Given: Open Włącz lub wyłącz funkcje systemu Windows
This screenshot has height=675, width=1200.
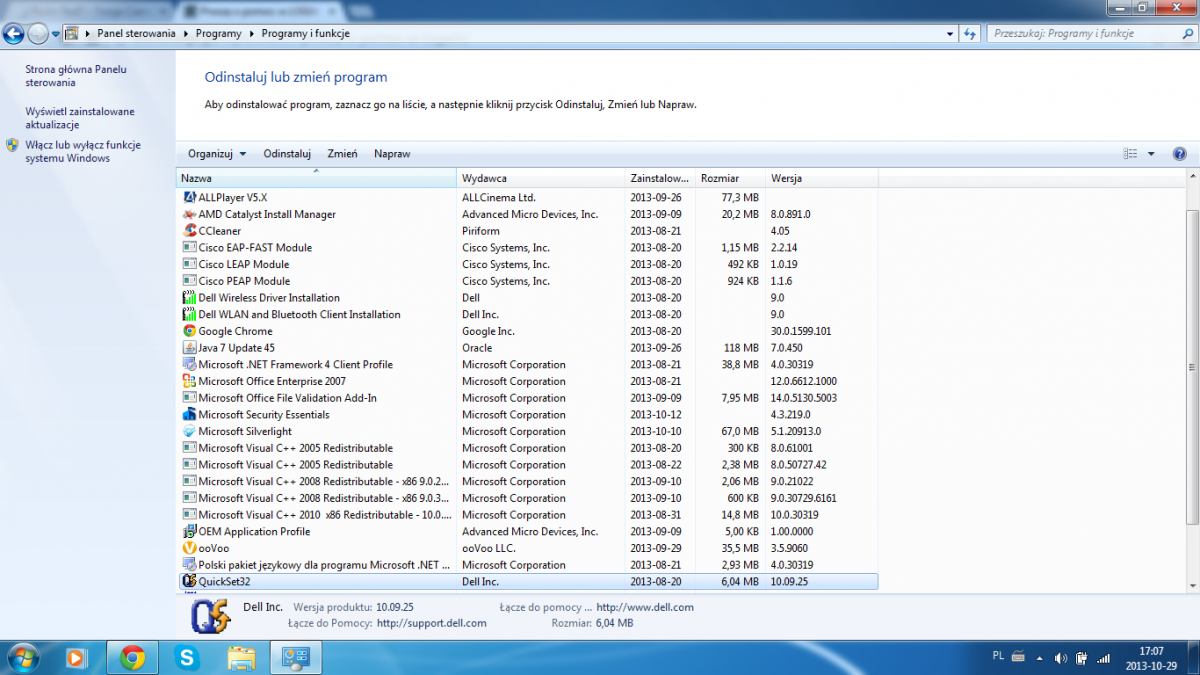Looking at the screenshot, I should click(83, 151).
